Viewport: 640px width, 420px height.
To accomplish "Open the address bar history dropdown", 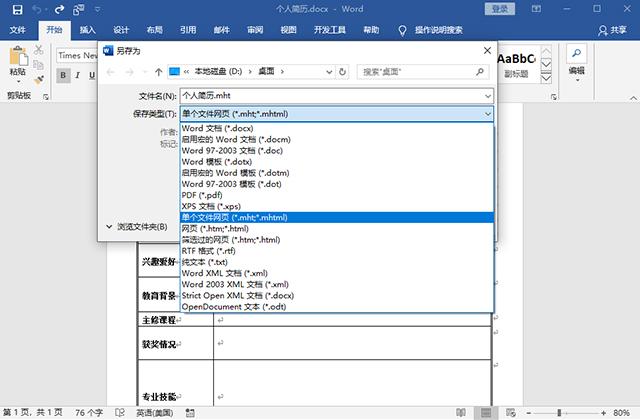I will point(329,72).
